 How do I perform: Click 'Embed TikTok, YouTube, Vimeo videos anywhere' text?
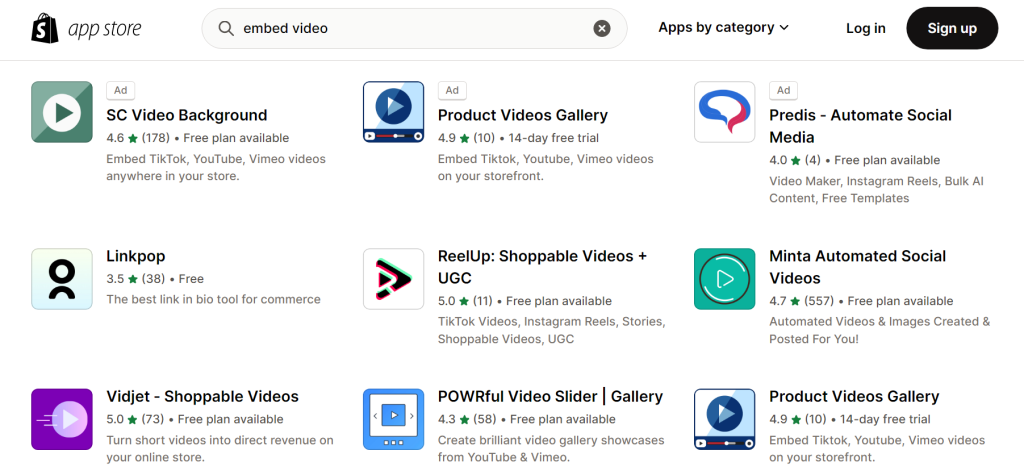[216, 167]
